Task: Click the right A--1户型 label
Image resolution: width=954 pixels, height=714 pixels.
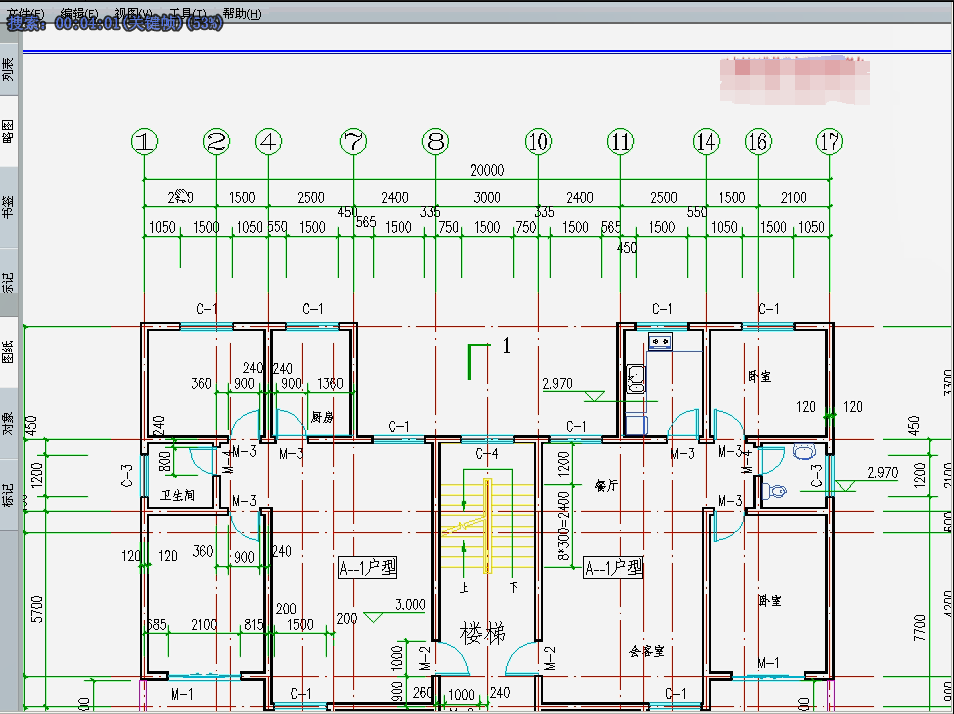Action: [613, 568]
